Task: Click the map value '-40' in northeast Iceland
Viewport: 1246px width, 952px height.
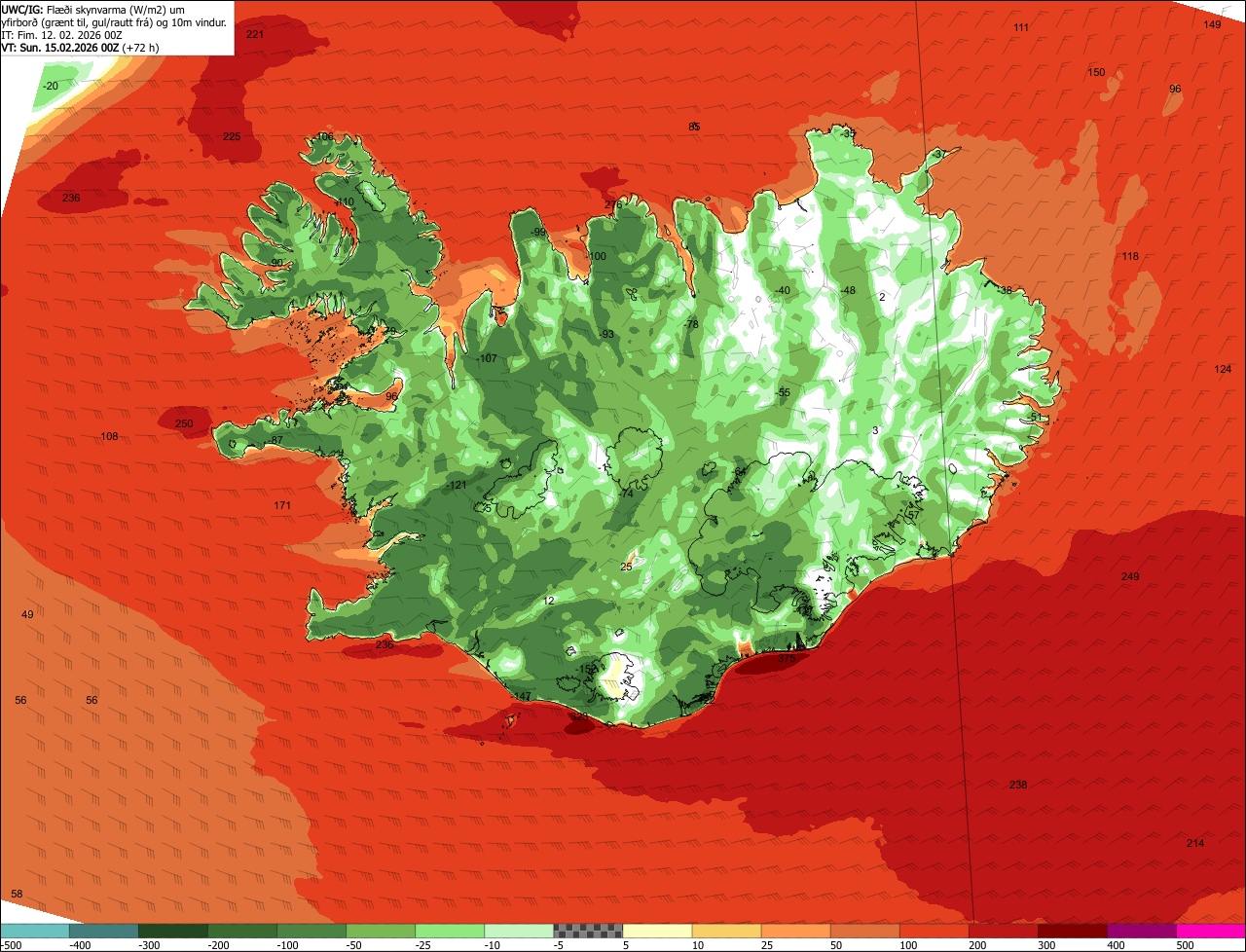Action: [782, 291]
